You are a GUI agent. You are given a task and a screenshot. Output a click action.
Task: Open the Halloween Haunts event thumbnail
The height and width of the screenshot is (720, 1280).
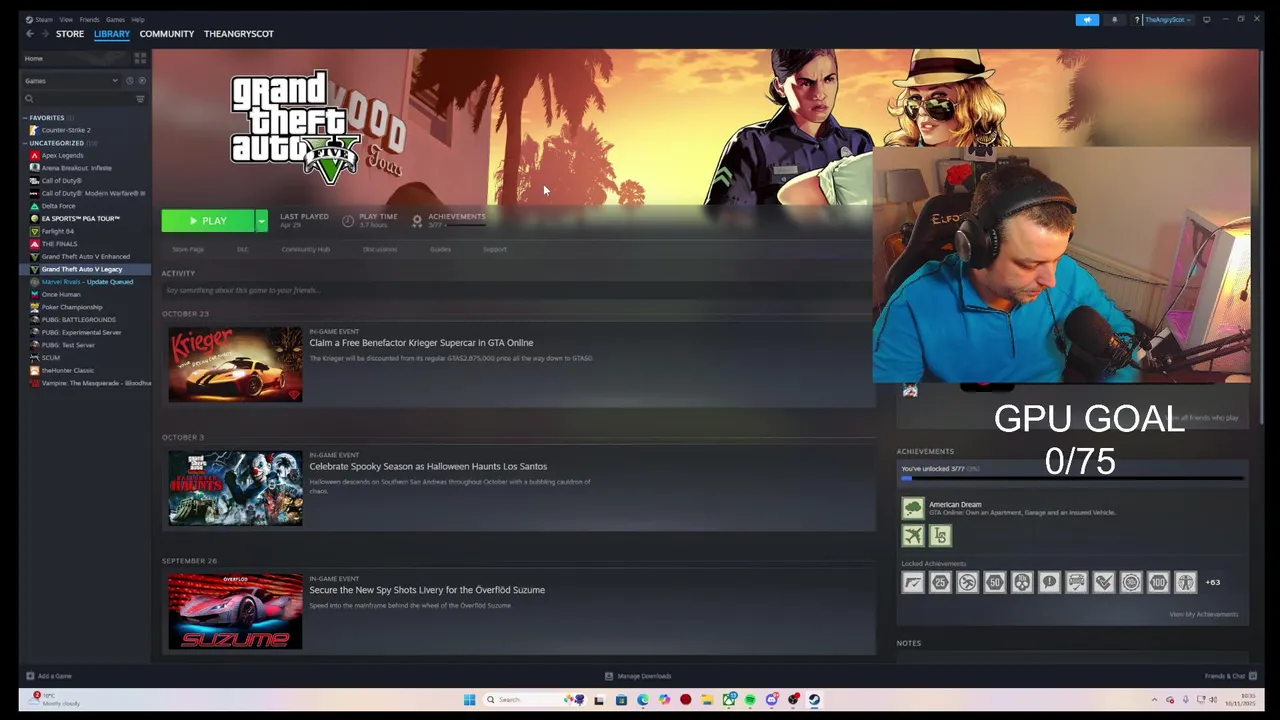pos(235,488)
